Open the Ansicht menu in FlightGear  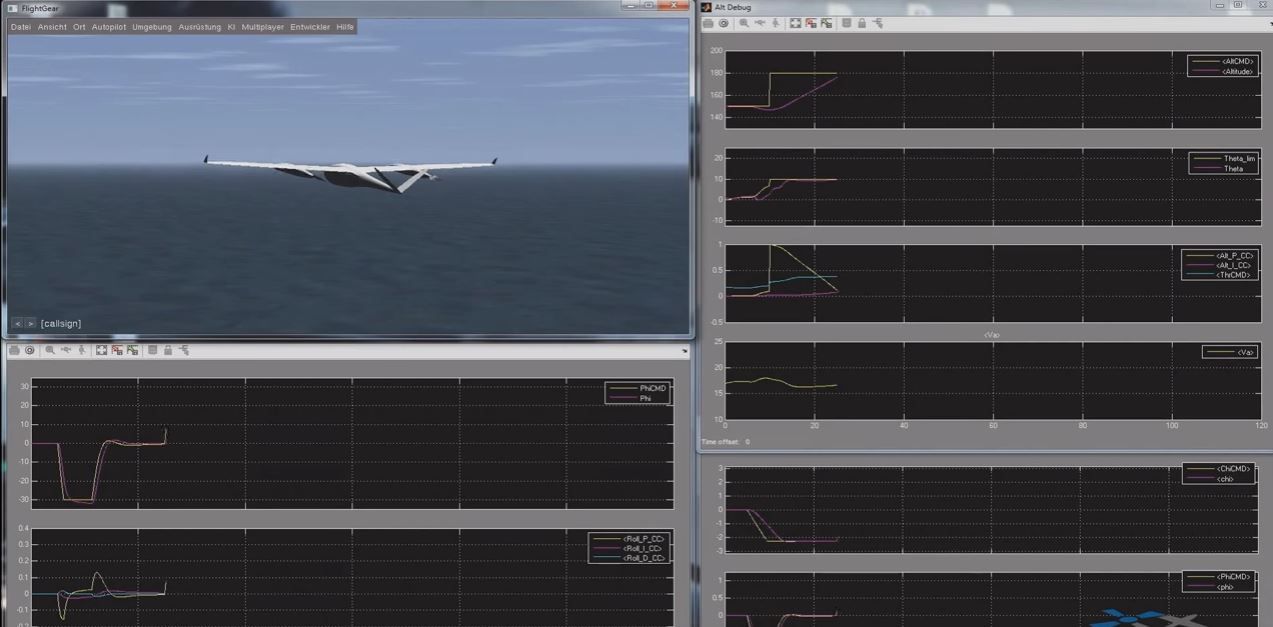coord(52,27)
